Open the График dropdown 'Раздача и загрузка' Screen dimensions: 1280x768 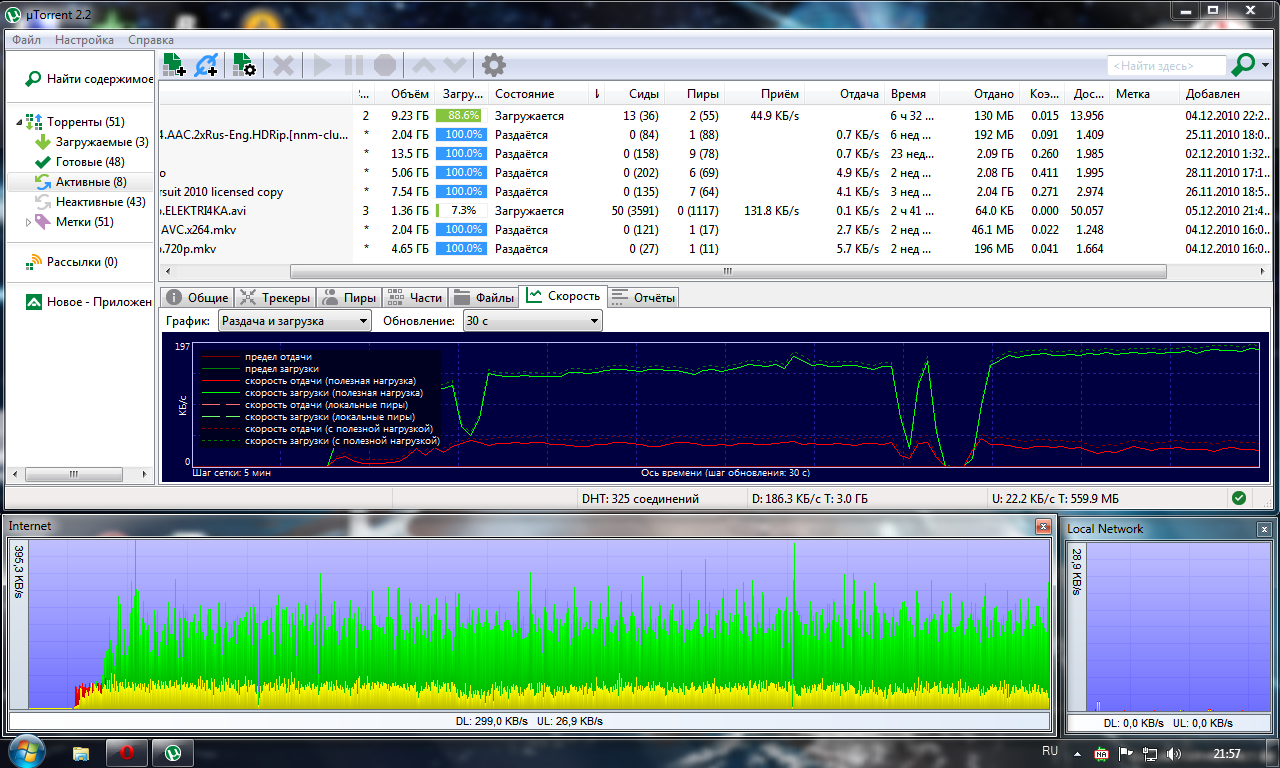294,321
